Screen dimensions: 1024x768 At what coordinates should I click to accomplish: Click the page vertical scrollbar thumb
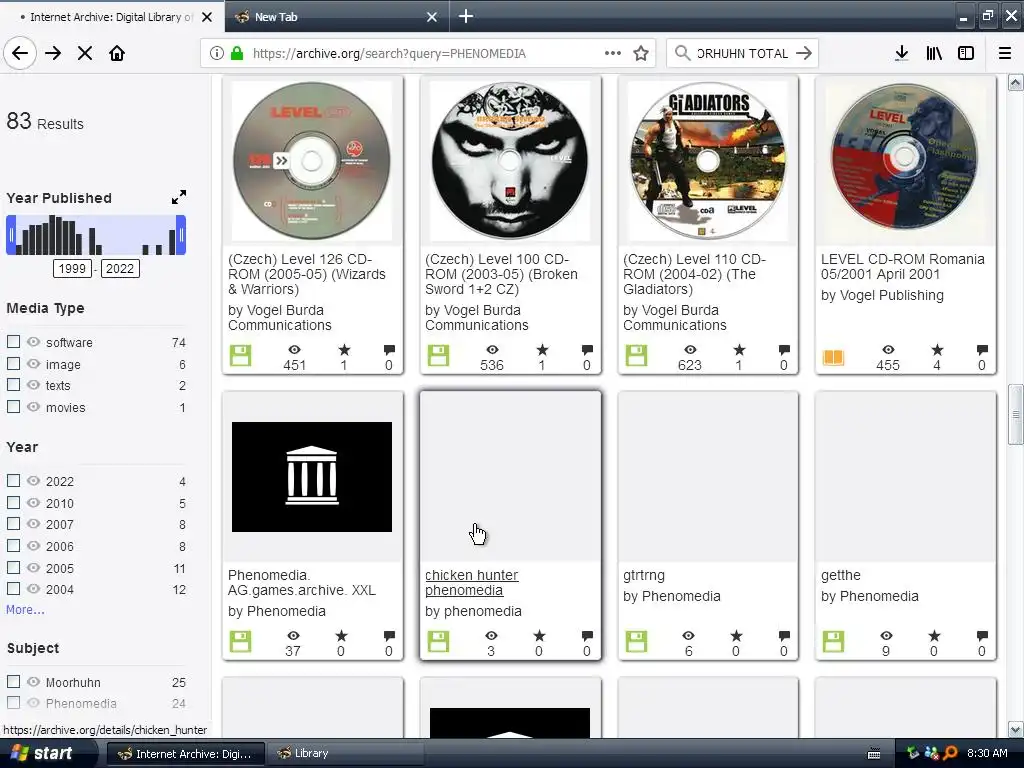tap(1015, 415)
